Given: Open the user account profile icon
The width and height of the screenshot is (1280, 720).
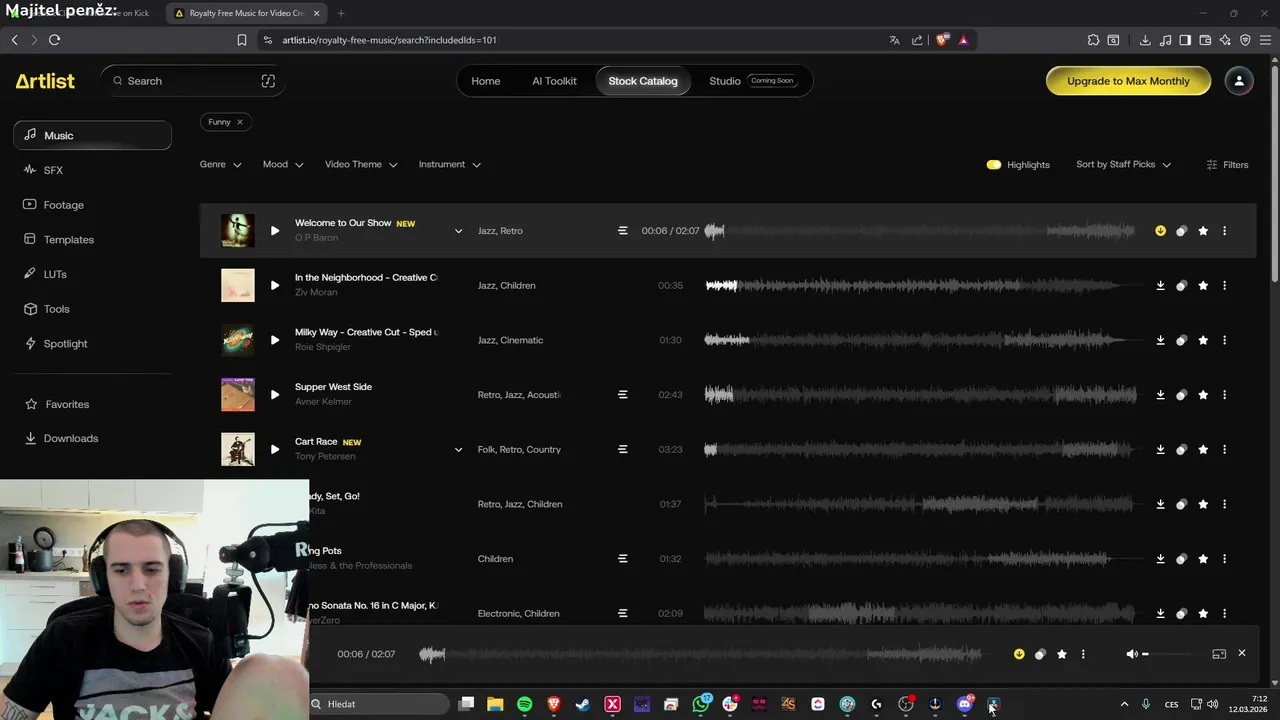Looking at the screenshot, I should [x=1239, y=81].
